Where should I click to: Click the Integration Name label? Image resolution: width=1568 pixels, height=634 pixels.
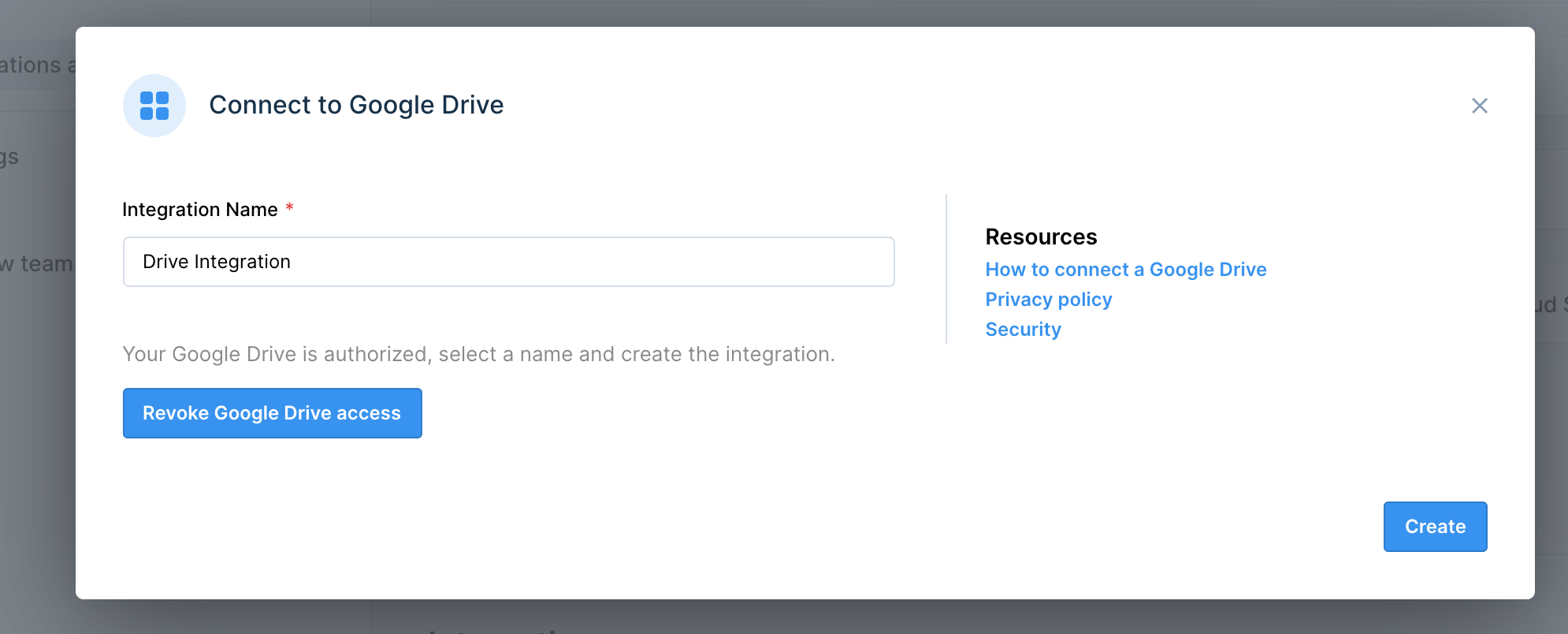coord(200,210)
